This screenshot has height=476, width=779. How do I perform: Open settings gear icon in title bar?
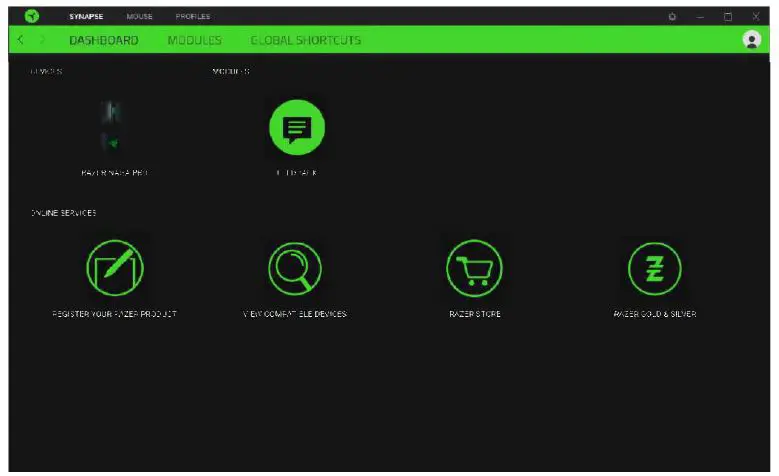672,16
